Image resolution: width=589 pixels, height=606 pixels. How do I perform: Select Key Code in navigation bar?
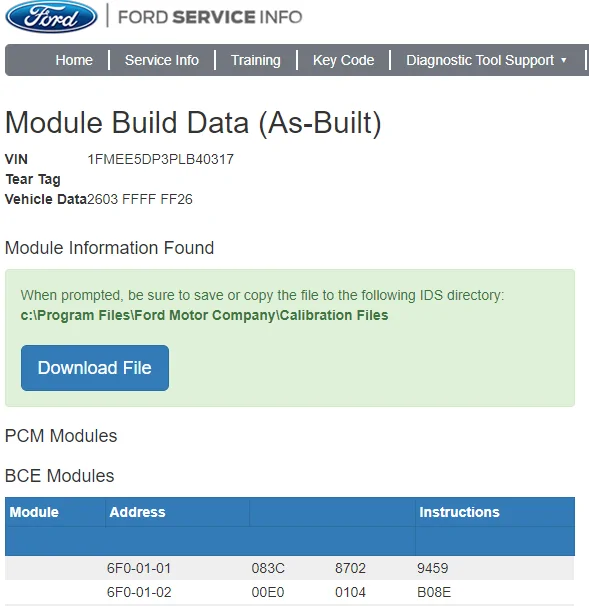pos(343,60)
